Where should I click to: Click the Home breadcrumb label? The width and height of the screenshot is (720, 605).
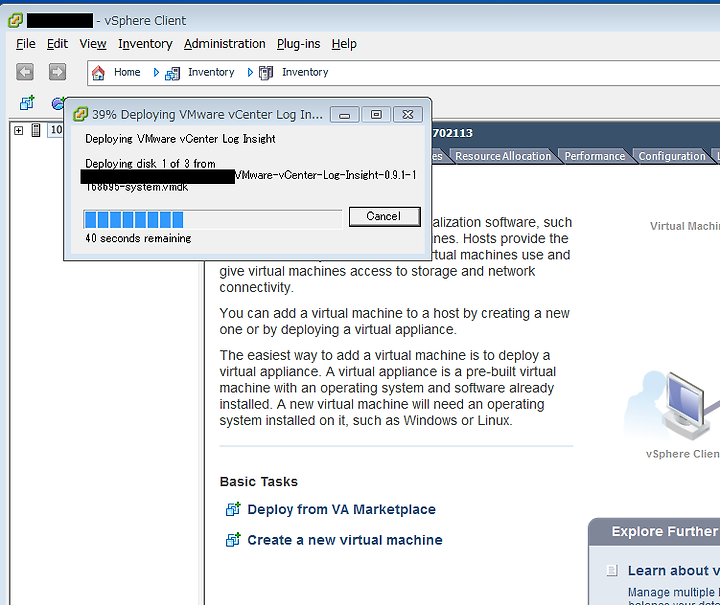pos(127,72)
